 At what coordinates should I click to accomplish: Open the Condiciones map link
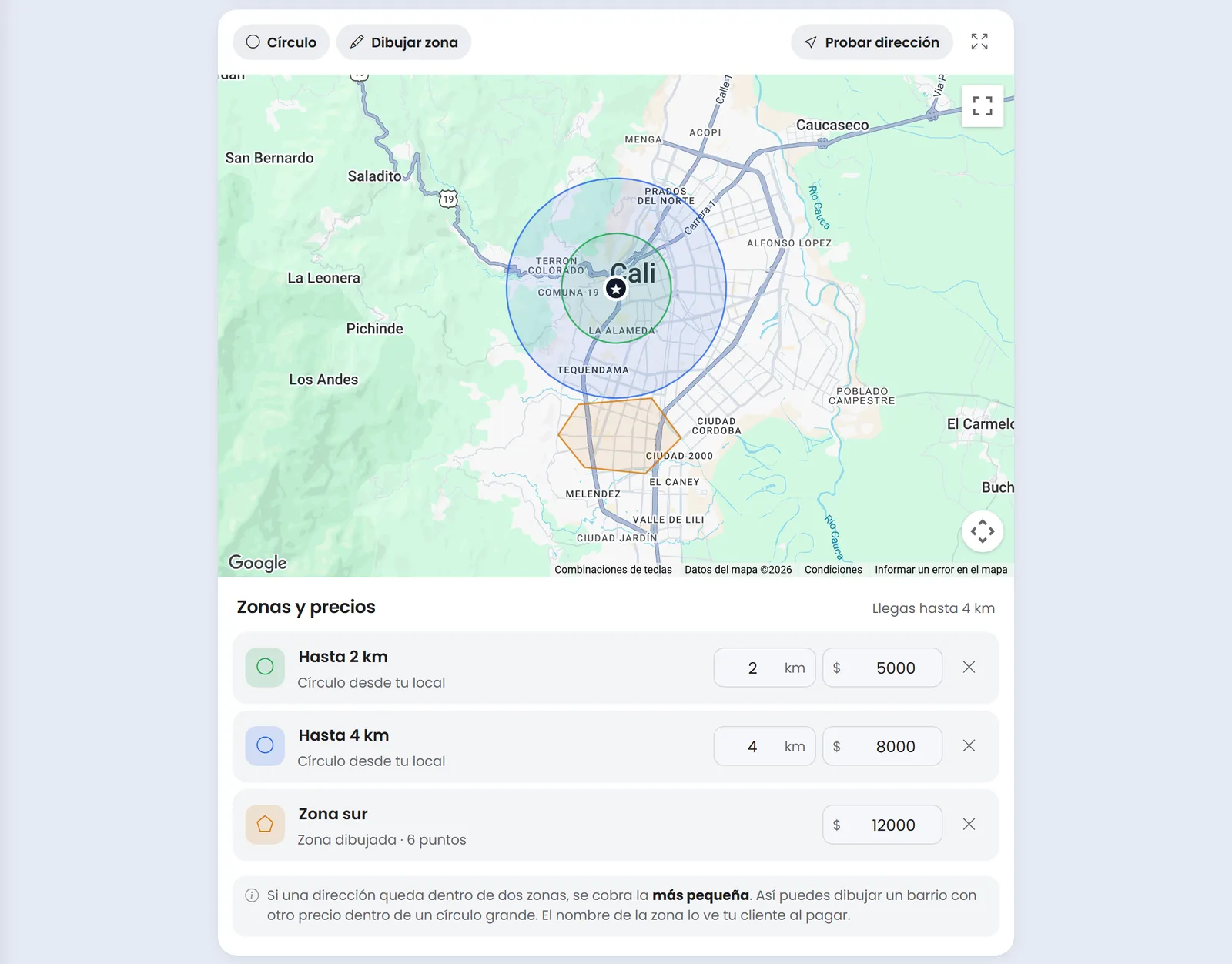[x=833, y=570]
